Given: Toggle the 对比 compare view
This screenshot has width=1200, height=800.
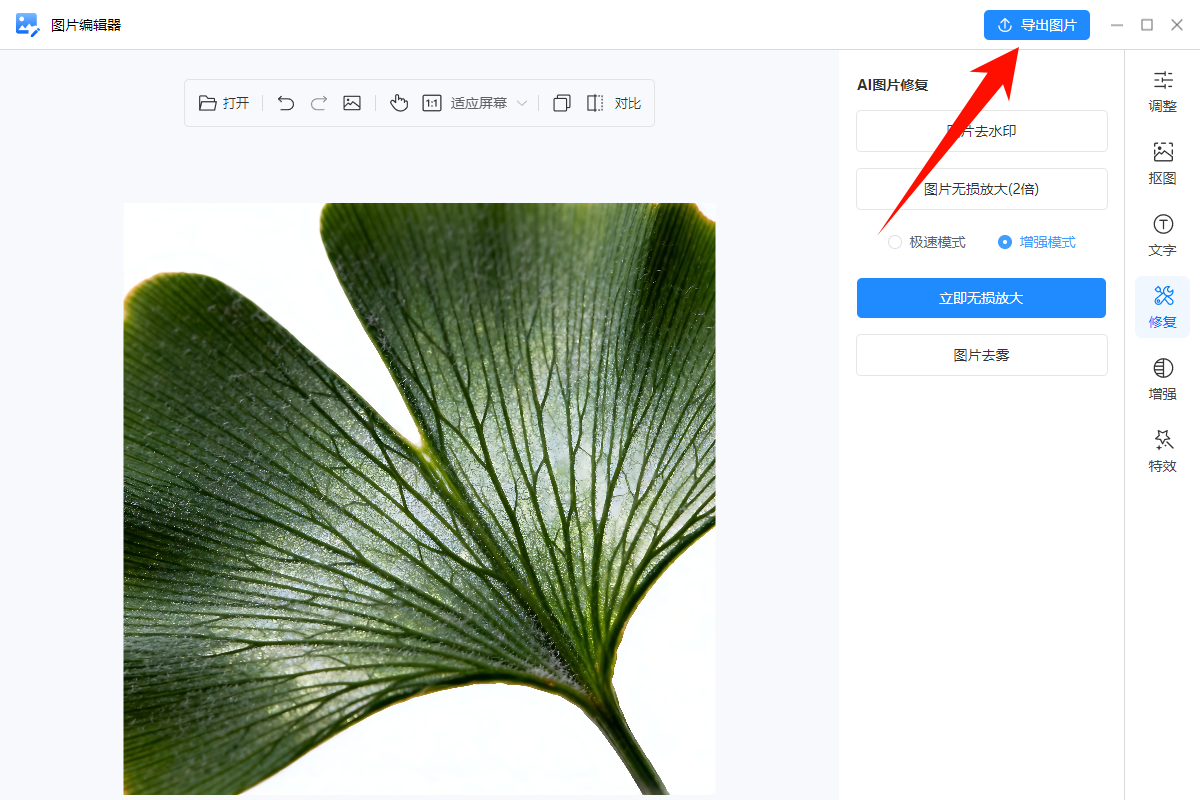Looking at the screenshot, I should 613,103.
